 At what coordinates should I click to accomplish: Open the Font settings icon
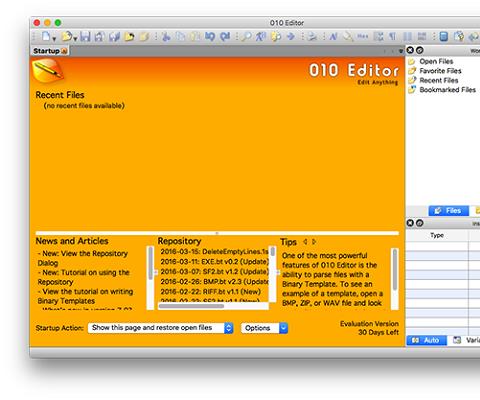pos(334,36)
